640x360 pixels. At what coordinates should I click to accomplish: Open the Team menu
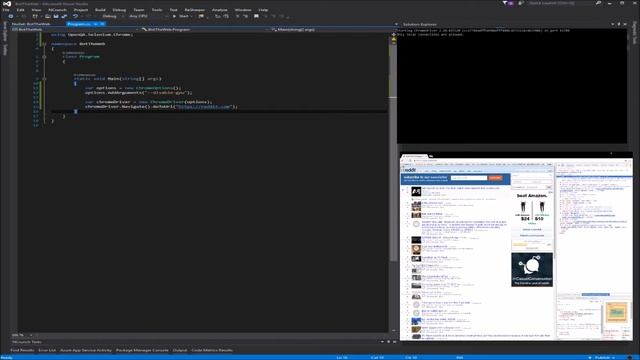point(139,10)
